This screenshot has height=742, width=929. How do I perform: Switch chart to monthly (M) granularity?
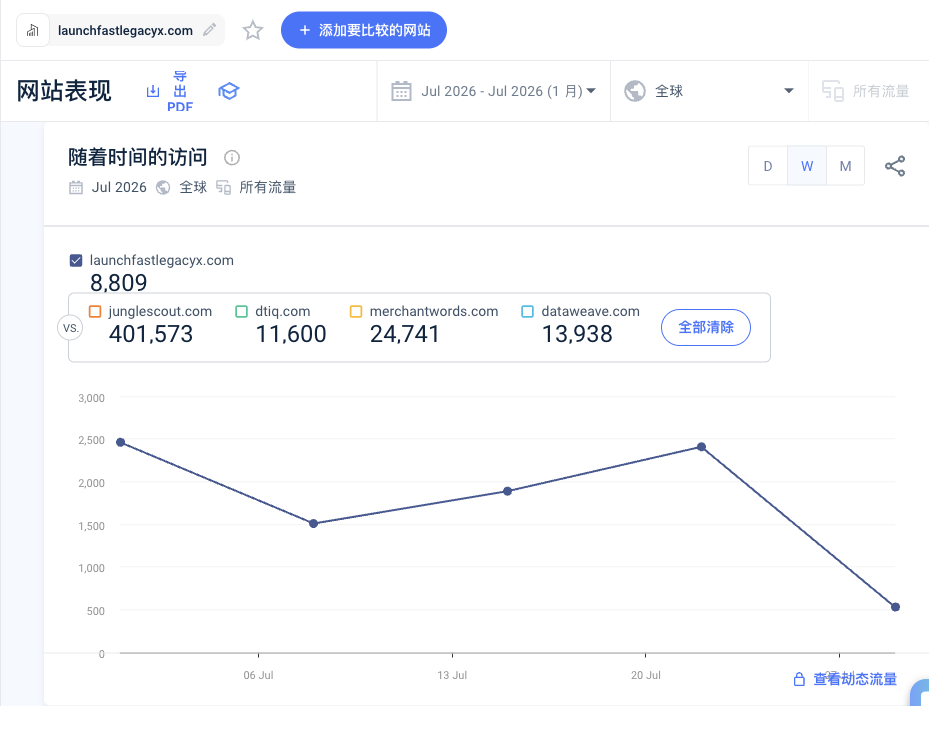pos(845,166)
